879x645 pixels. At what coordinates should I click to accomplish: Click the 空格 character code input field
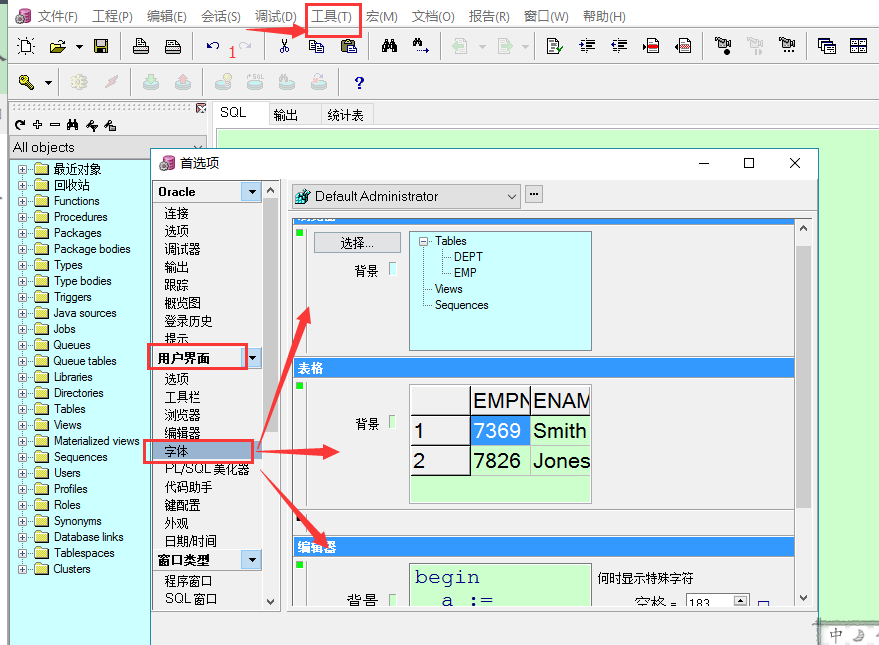point(710,601)
